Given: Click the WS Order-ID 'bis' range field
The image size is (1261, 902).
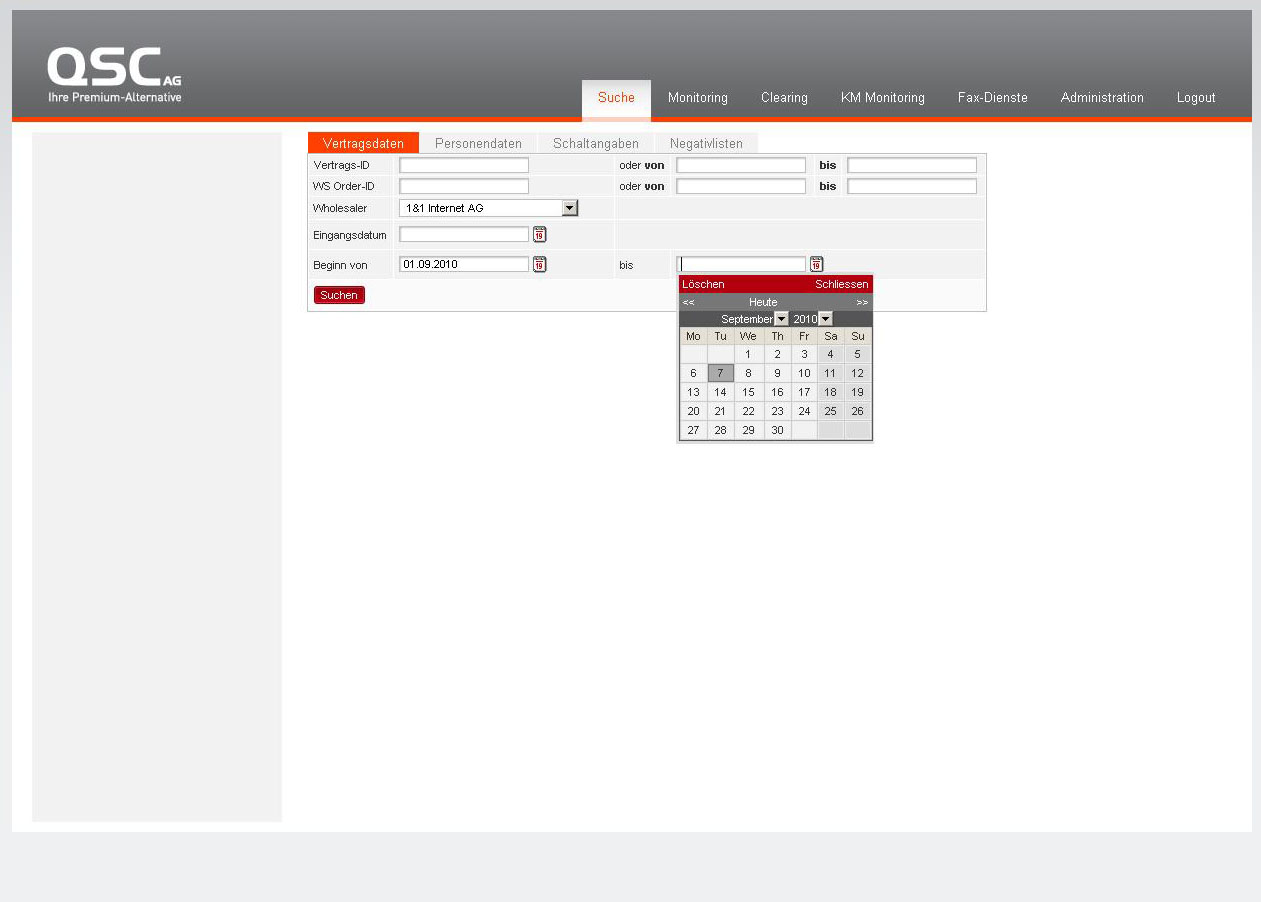Looking at the screenshot, I should click(x=912, y=186).
